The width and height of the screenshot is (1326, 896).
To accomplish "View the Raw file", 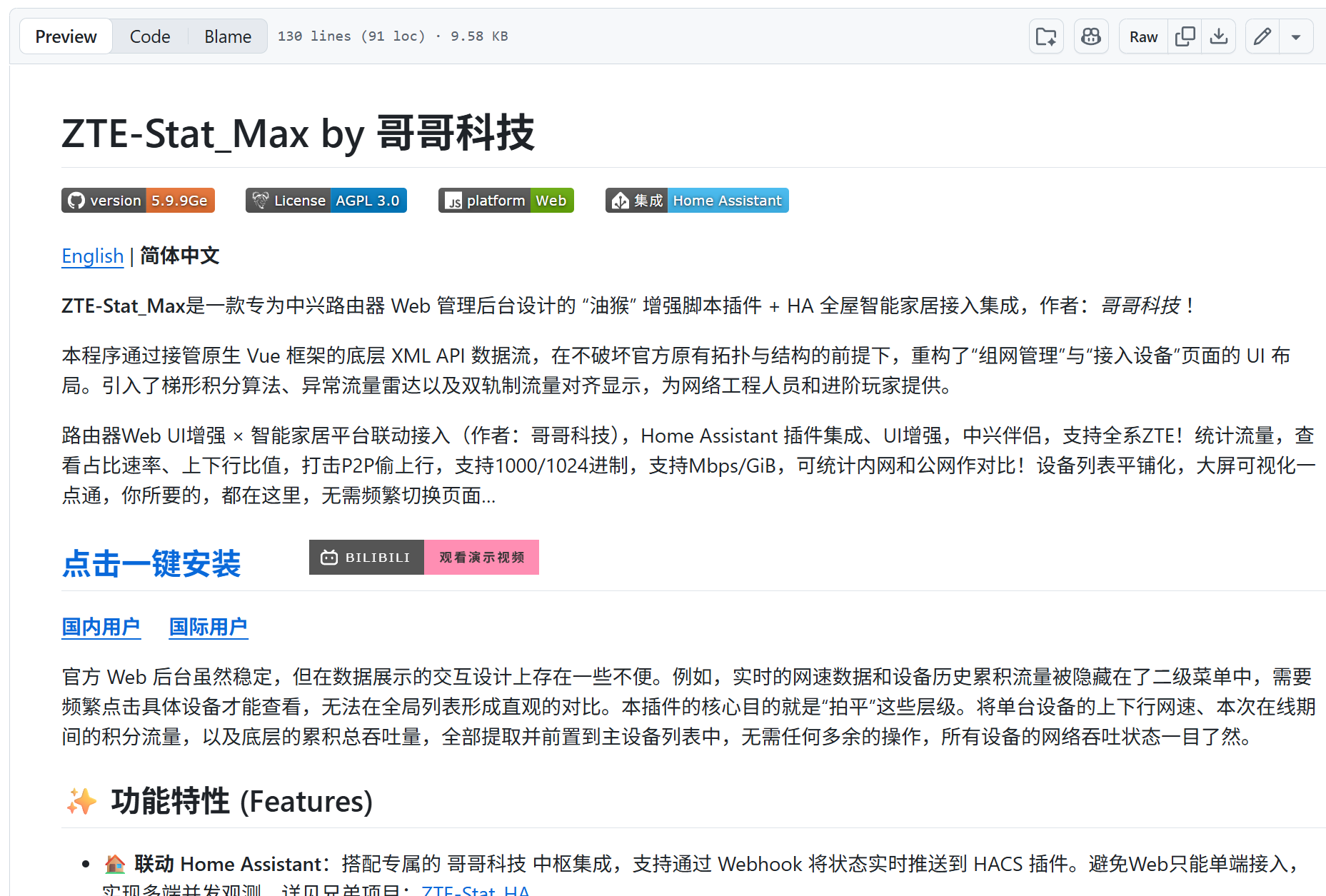I will pyautogui.click(x=1143, y=36).
